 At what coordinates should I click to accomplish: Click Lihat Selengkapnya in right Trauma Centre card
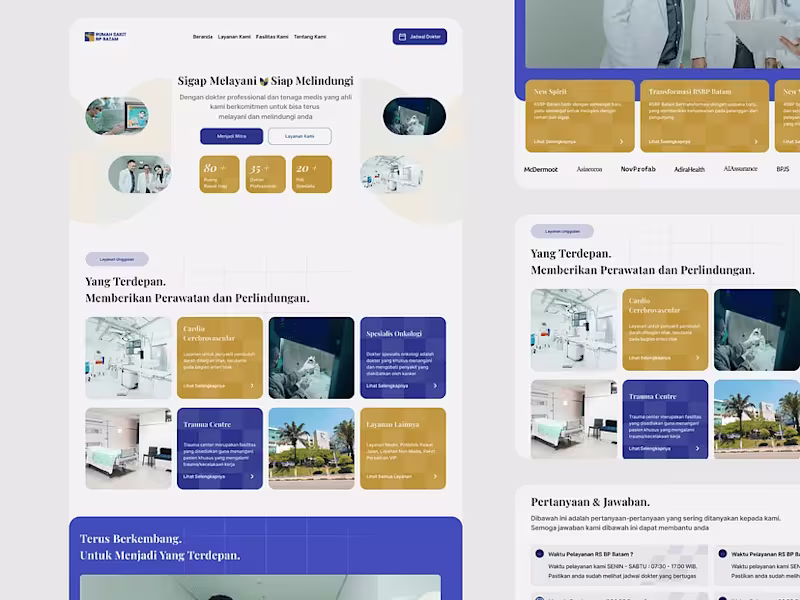pos(649,448)
